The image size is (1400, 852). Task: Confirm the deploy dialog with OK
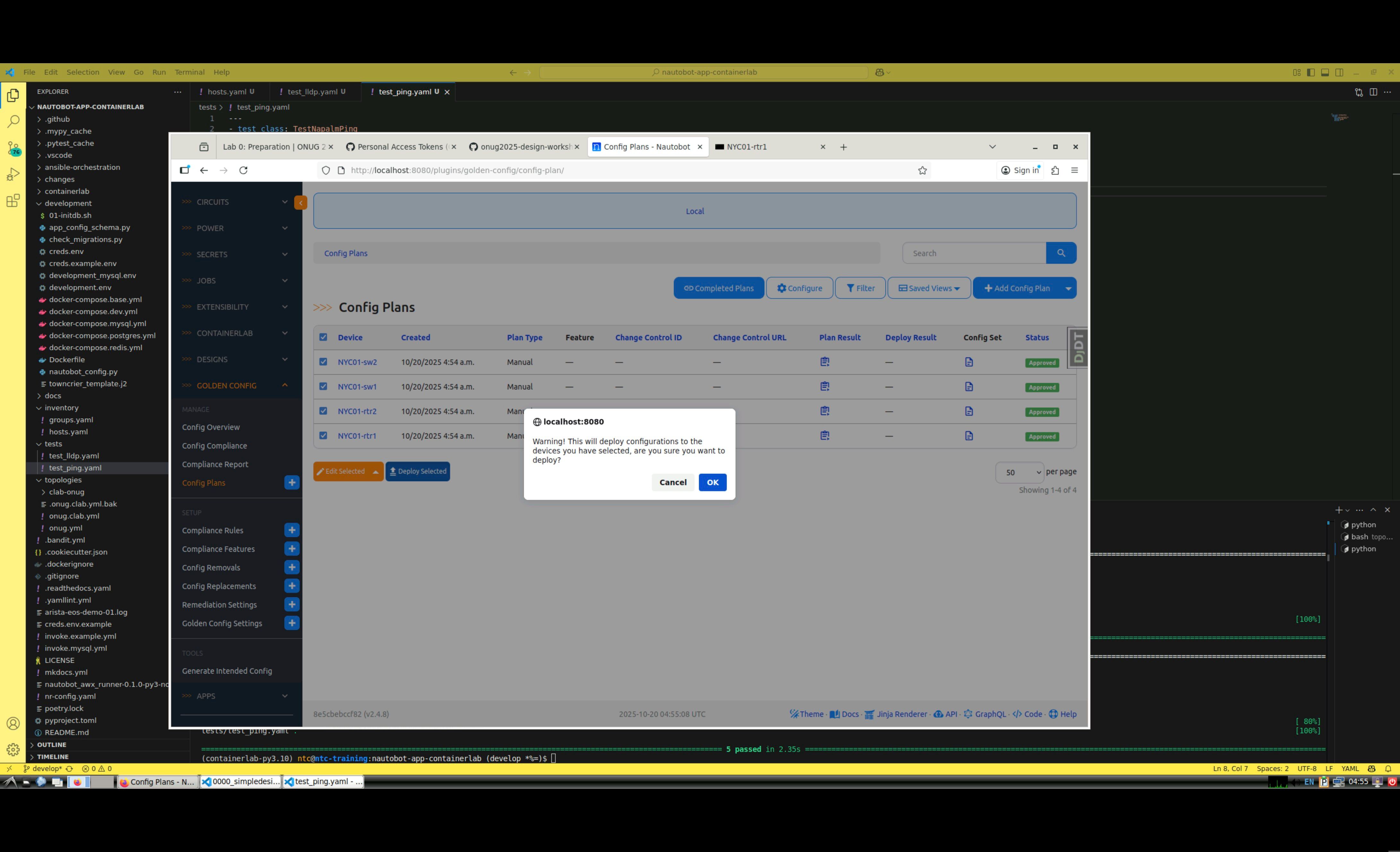tap(712, 482)
